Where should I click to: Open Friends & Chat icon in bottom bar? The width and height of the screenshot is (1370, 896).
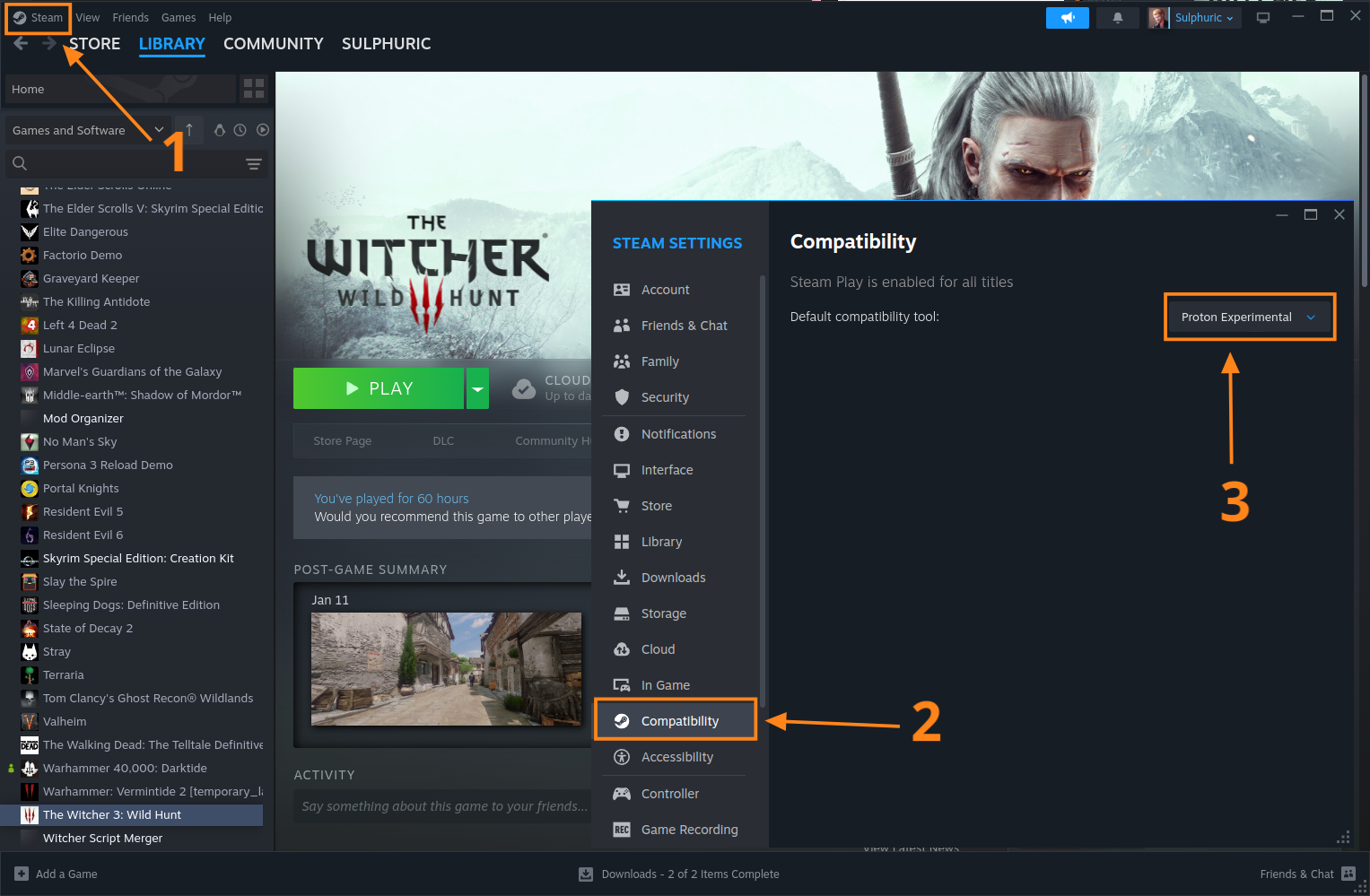click(1348, 874)
